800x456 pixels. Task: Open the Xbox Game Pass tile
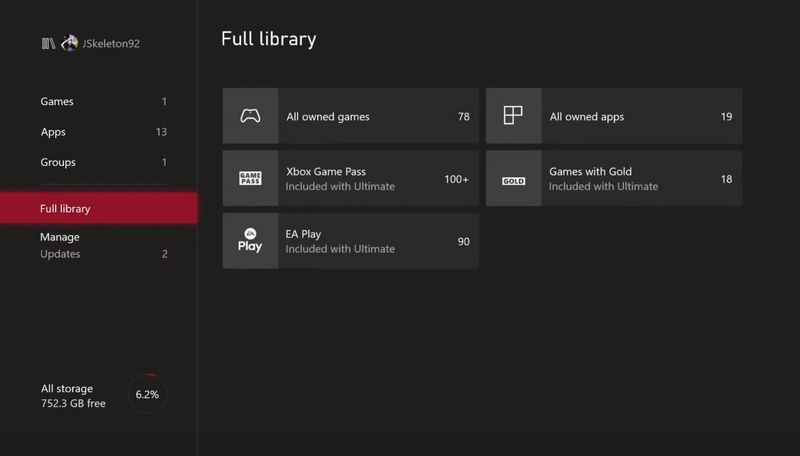[x=351, y=178]
